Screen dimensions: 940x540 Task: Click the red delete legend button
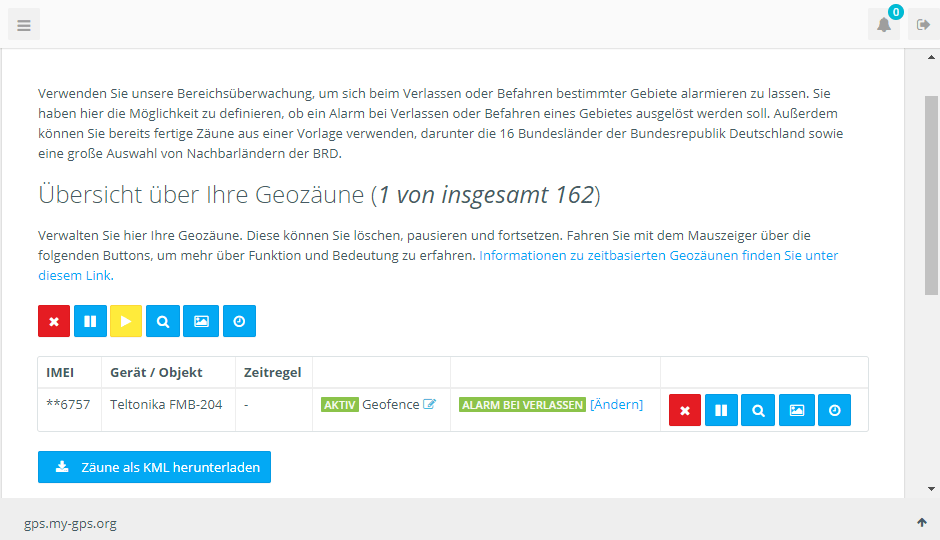tap(54, 321)
